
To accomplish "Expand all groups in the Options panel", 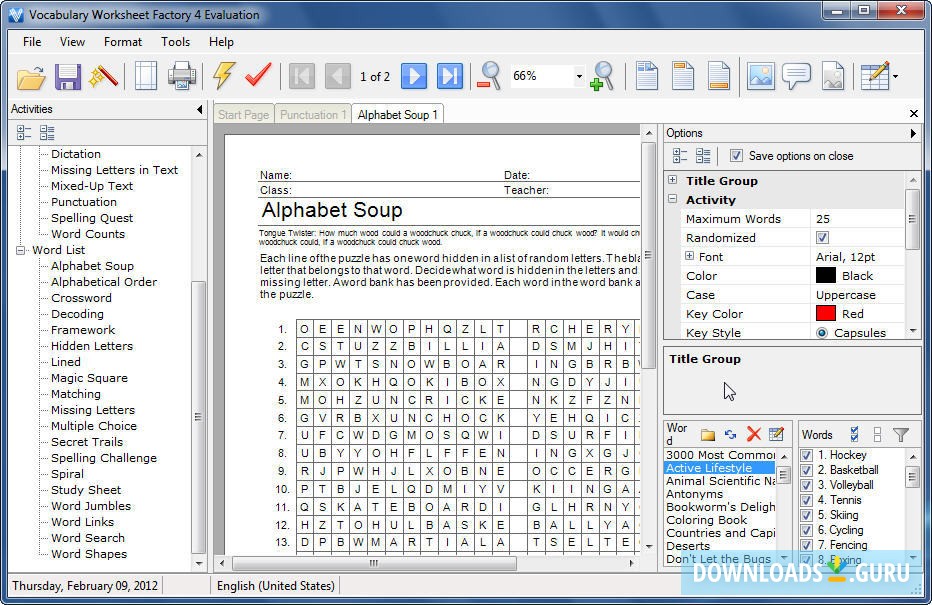I will (x=703, y=156).
